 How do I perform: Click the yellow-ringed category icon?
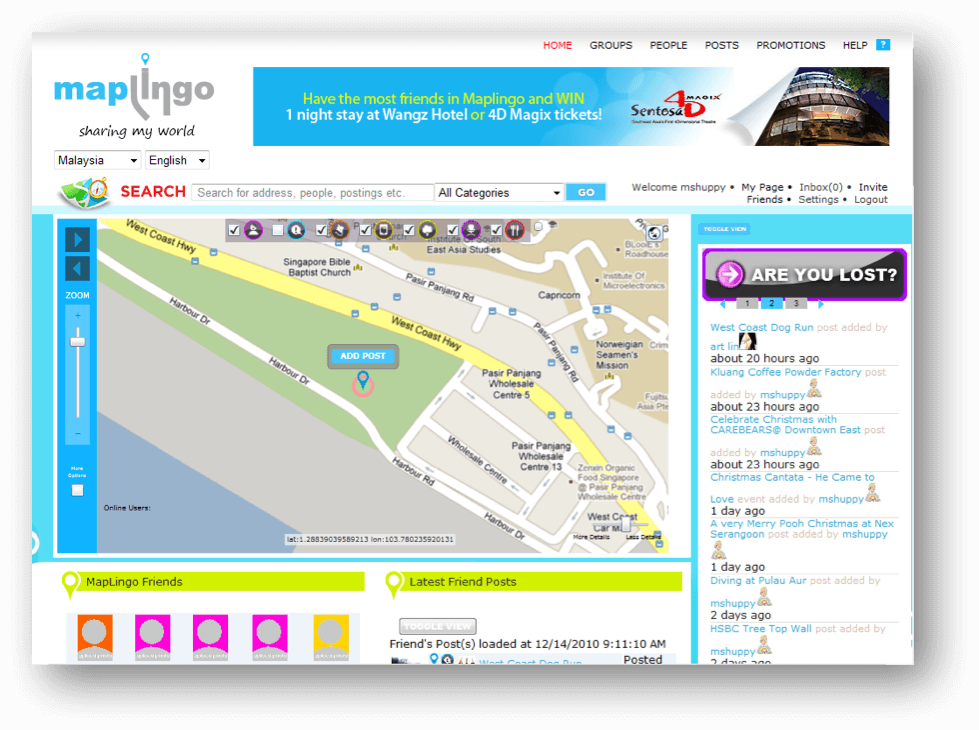click(383, 230)
